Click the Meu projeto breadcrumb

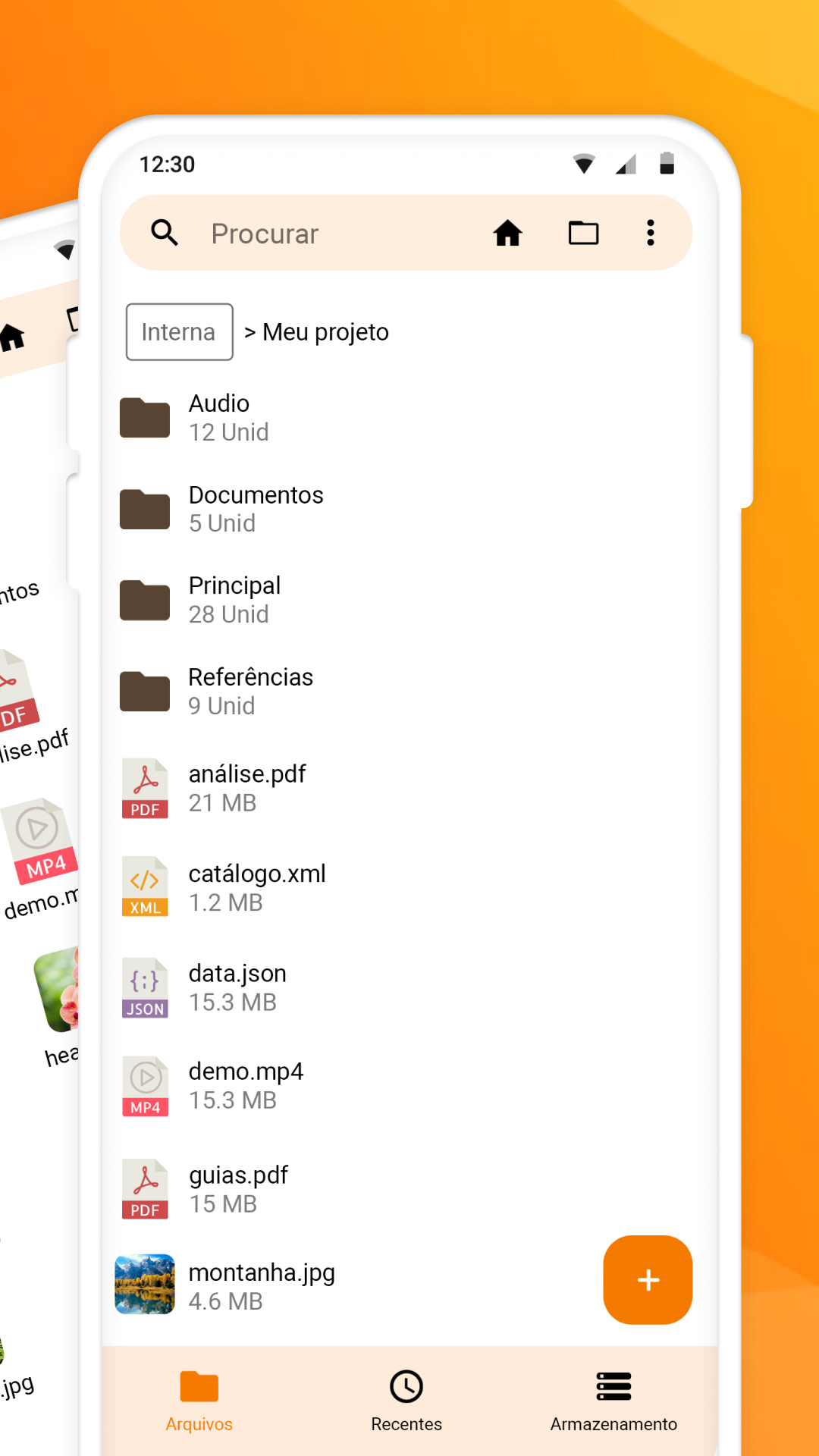(325, 332)
